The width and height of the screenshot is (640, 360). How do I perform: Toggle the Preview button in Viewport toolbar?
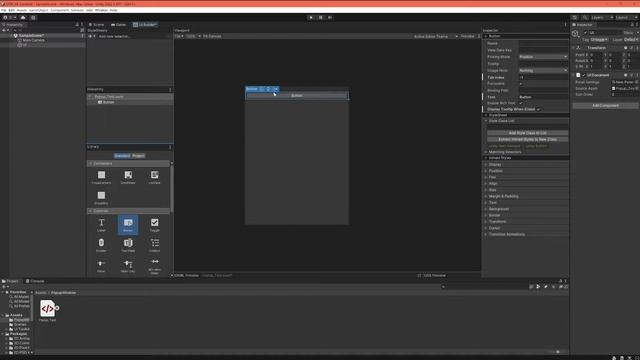(467, 36)
